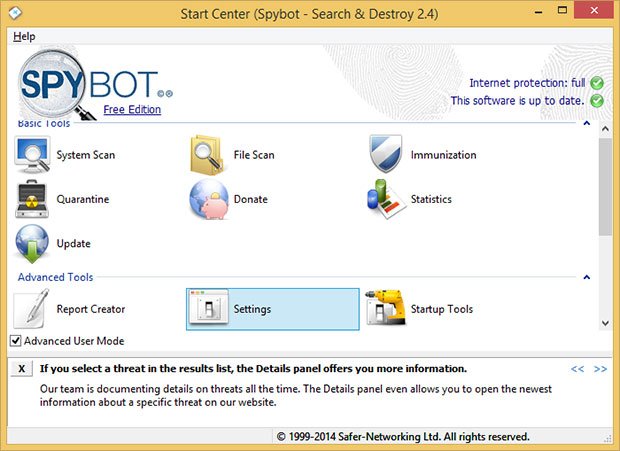Close the Start Center window
This screenshot has width=620, height=451.
pos(594,10)
